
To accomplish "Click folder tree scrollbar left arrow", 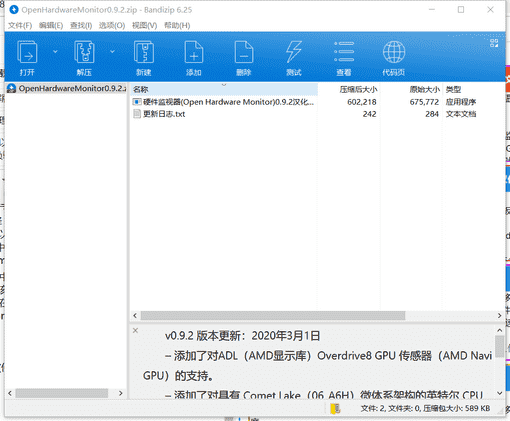I will 10,393.
